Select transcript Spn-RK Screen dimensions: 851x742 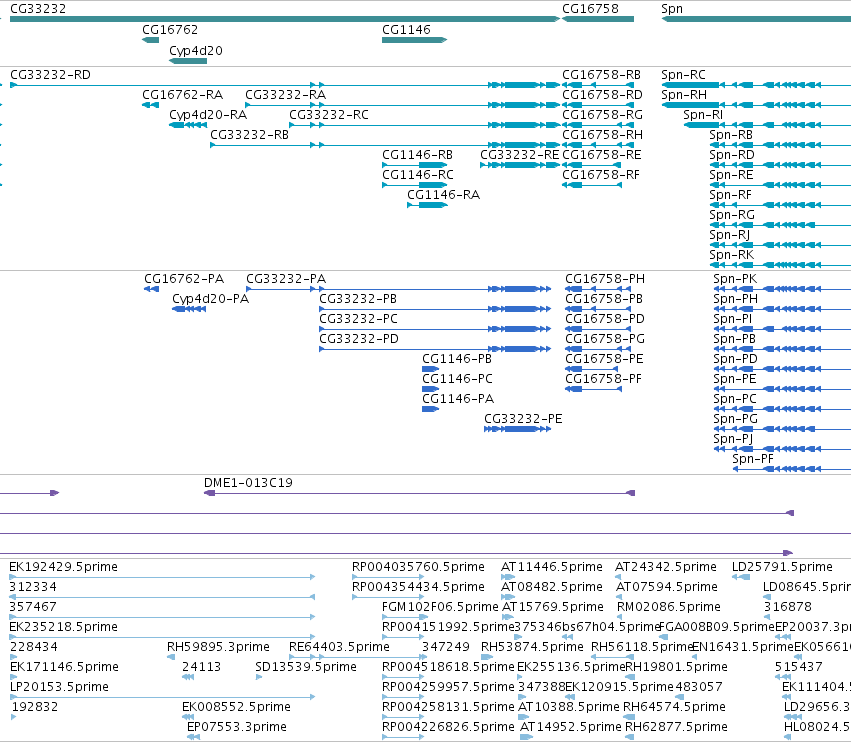pos(732,256)
